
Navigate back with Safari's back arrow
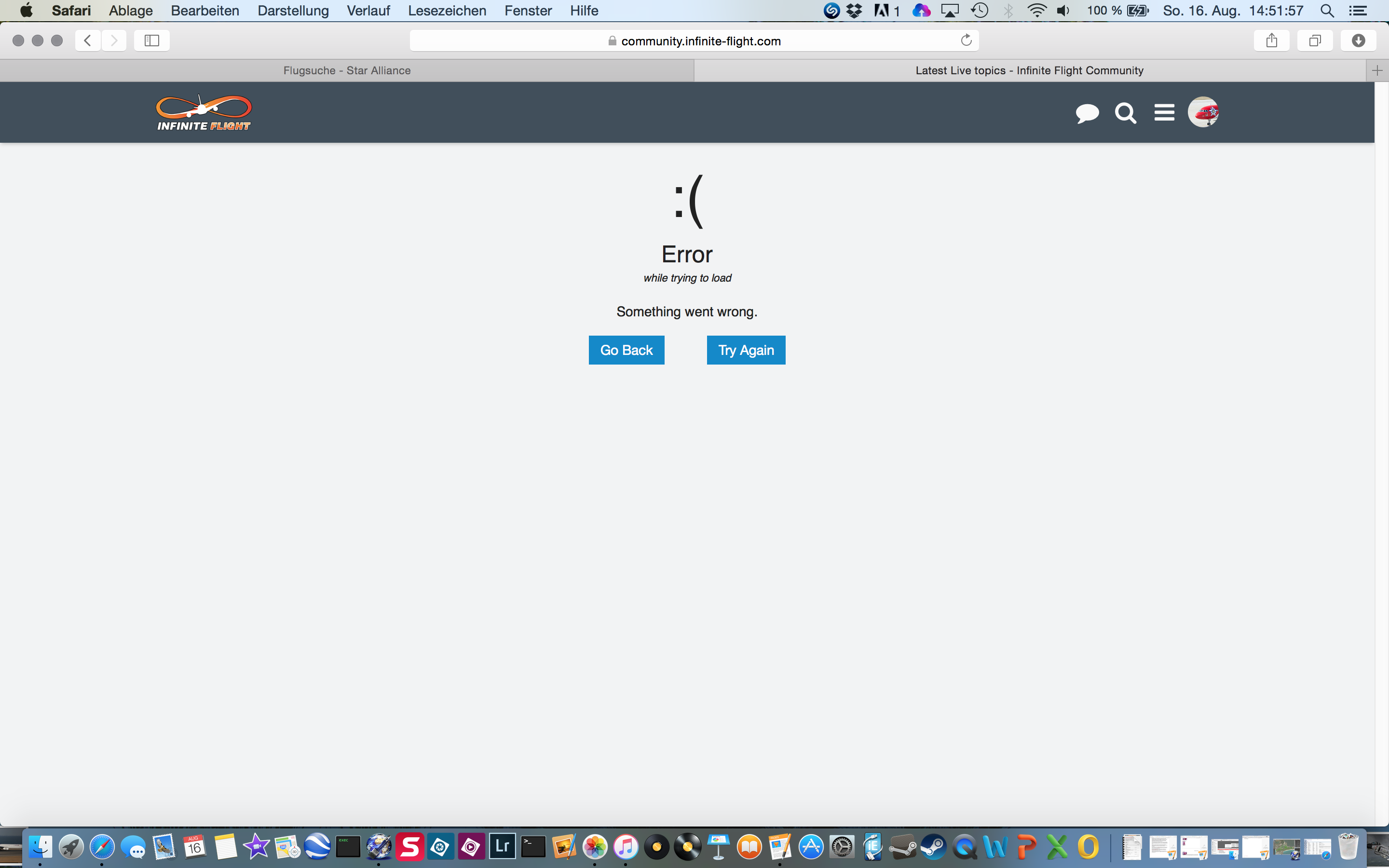click(88, 40)
